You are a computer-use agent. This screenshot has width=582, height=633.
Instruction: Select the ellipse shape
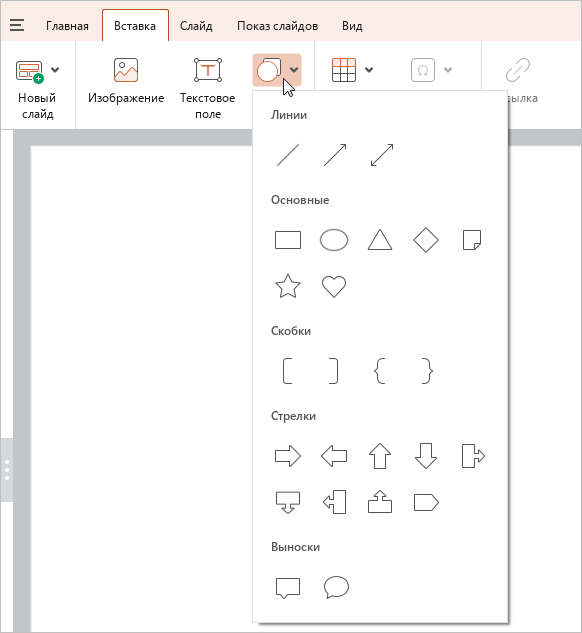click(334, 240)
